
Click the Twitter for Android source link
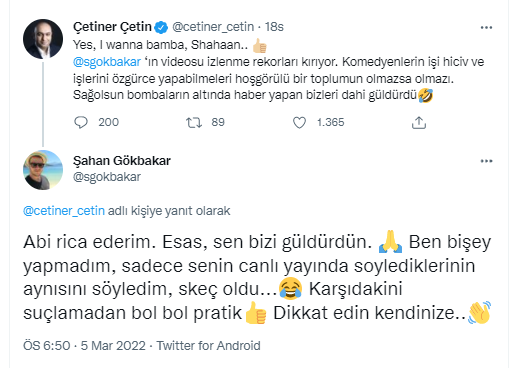[208, 346]
